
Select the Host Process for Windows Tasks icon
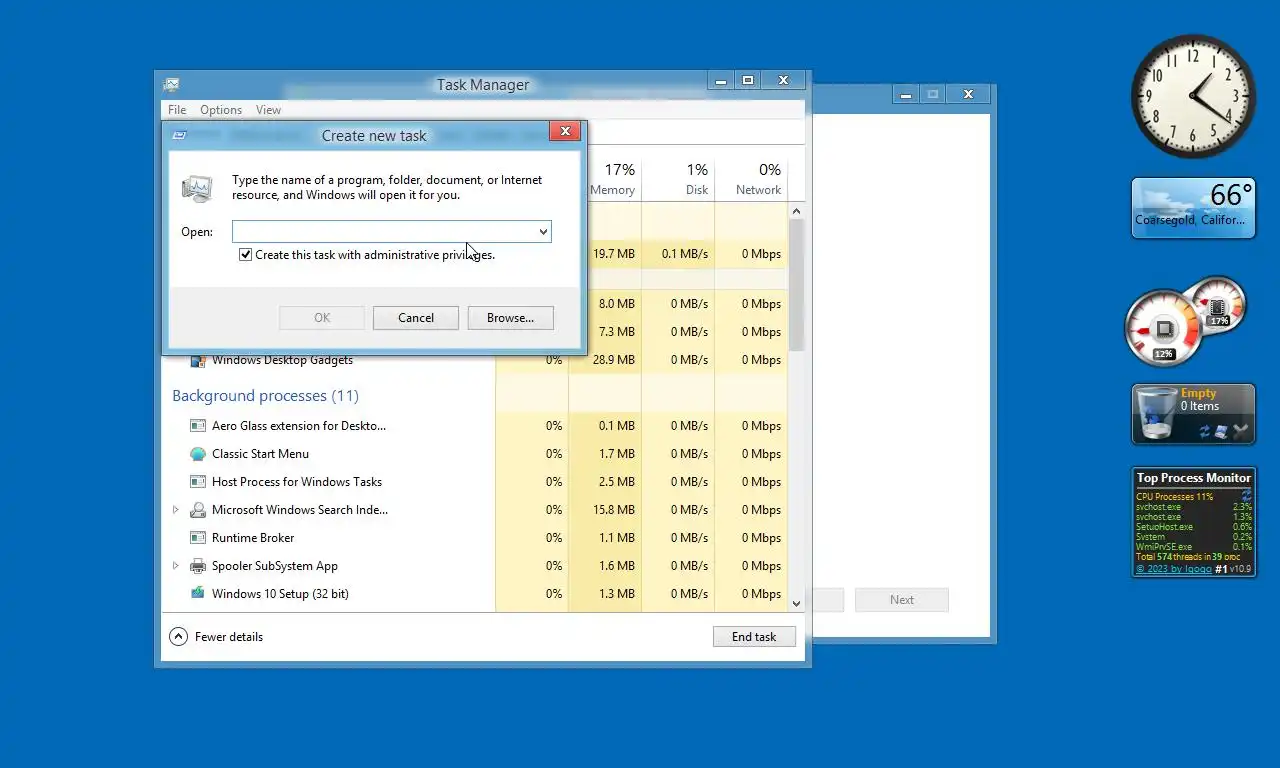pos(198,482)
